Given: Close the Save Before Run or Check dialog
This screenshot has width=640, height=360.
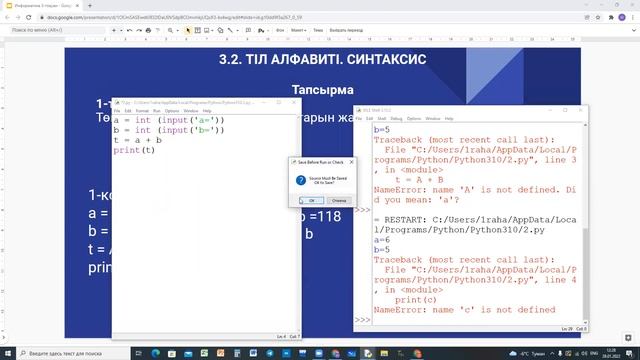Looking at the screenshot, I should [x=351, y=162].
